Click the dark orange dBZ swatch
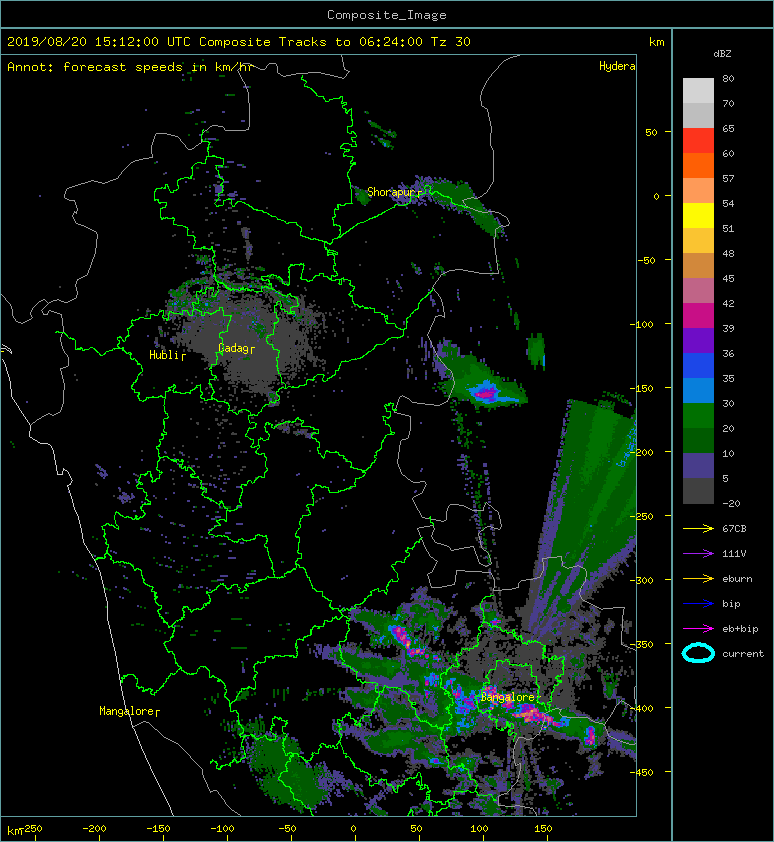The image size is (774, 842). (x=698, y=166)
